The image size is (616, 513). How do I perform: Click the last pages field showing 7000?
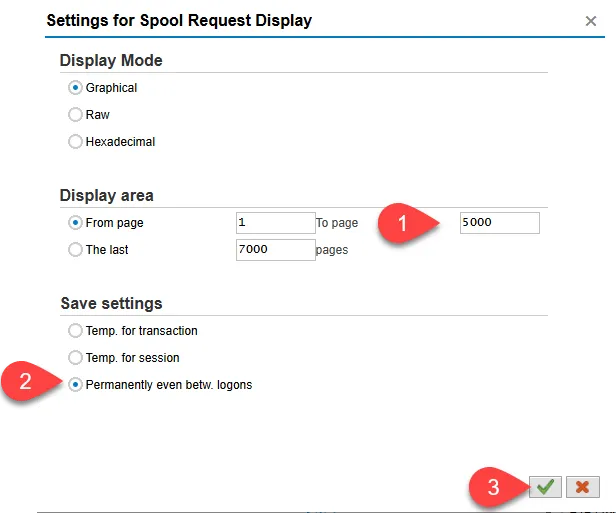(x=276, y=250)
